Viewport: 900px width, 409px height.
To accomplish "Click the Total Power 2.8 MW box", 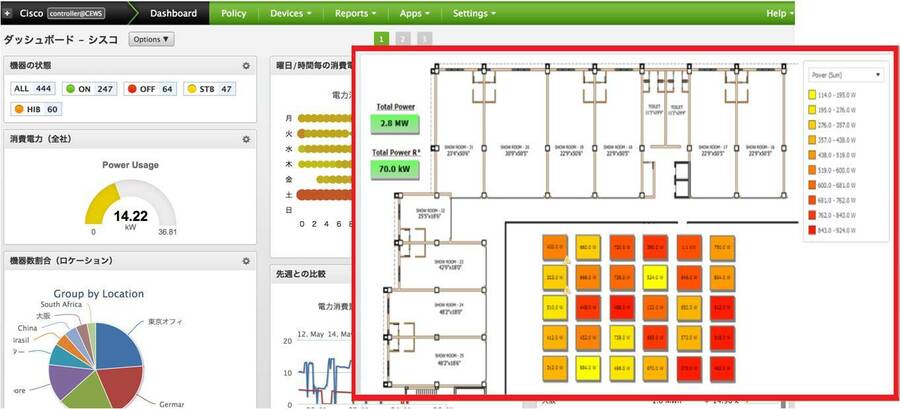I will click(395, 124).
